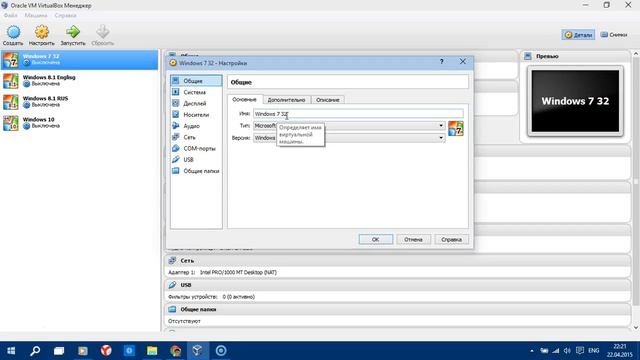Image resolution: width=640 pixels, height=360 pixels.
Task: Select Windows 10 VM in list
Action: click(x=79, y=123)
